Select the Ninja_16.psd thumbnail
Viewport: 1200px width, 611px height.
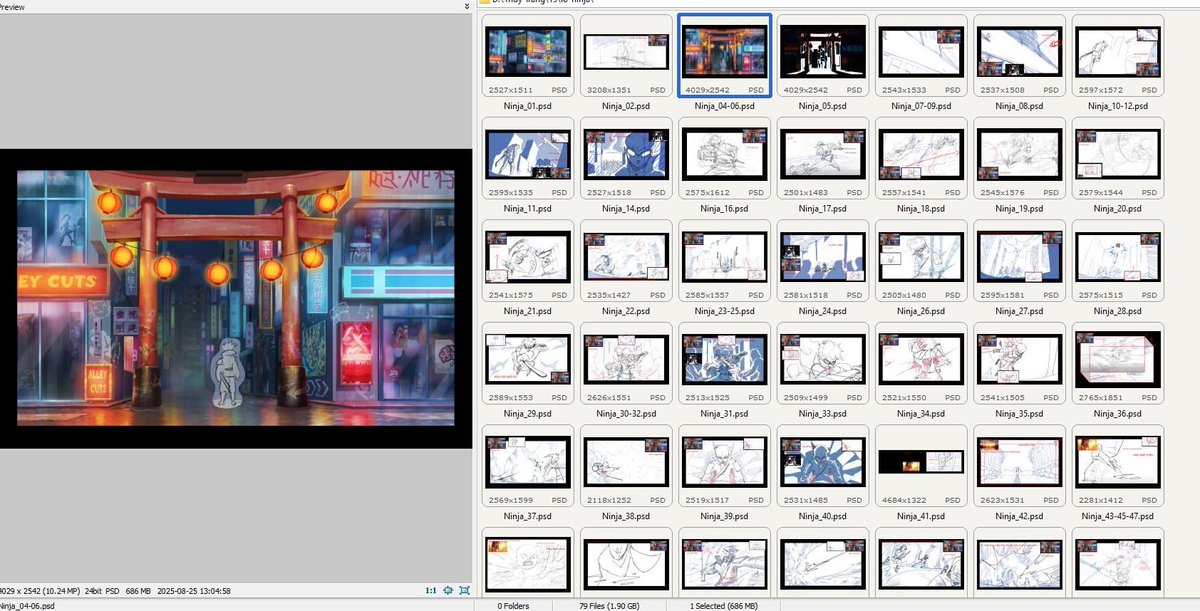[x=724, y=158]
